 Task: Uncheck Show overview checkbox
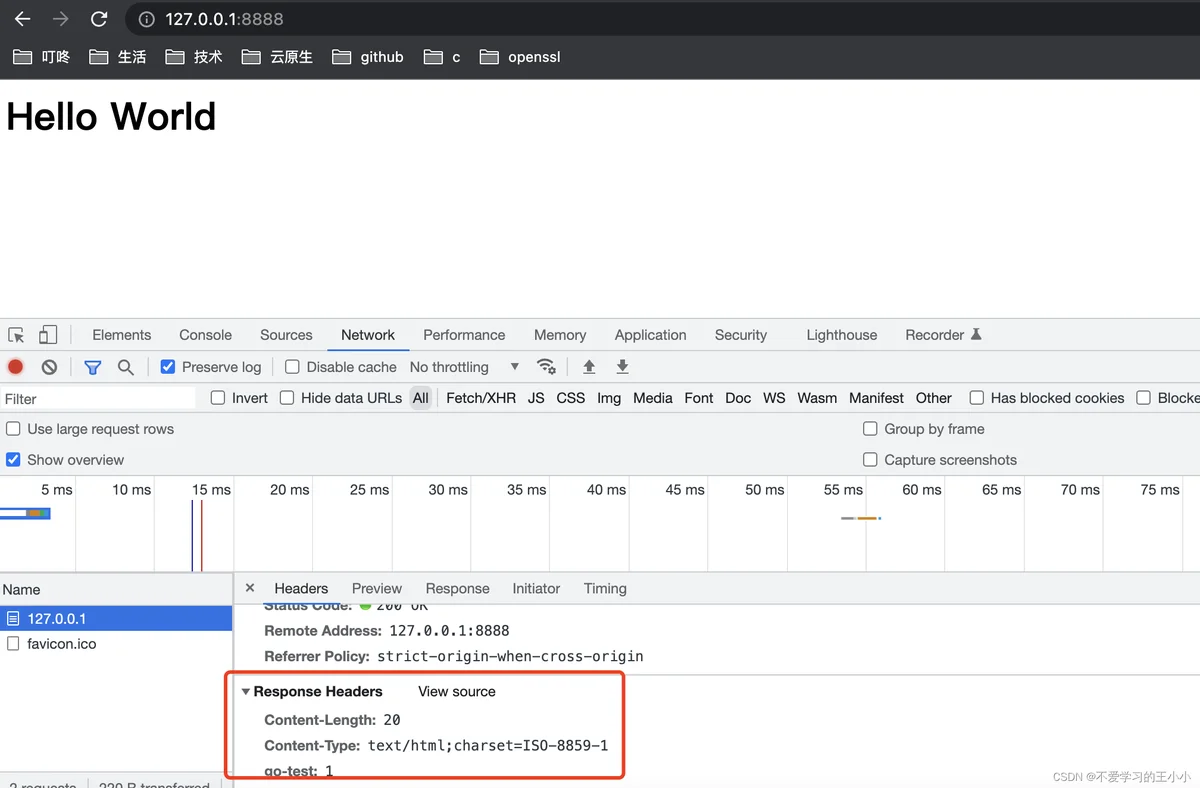click(x=14, y=460)
